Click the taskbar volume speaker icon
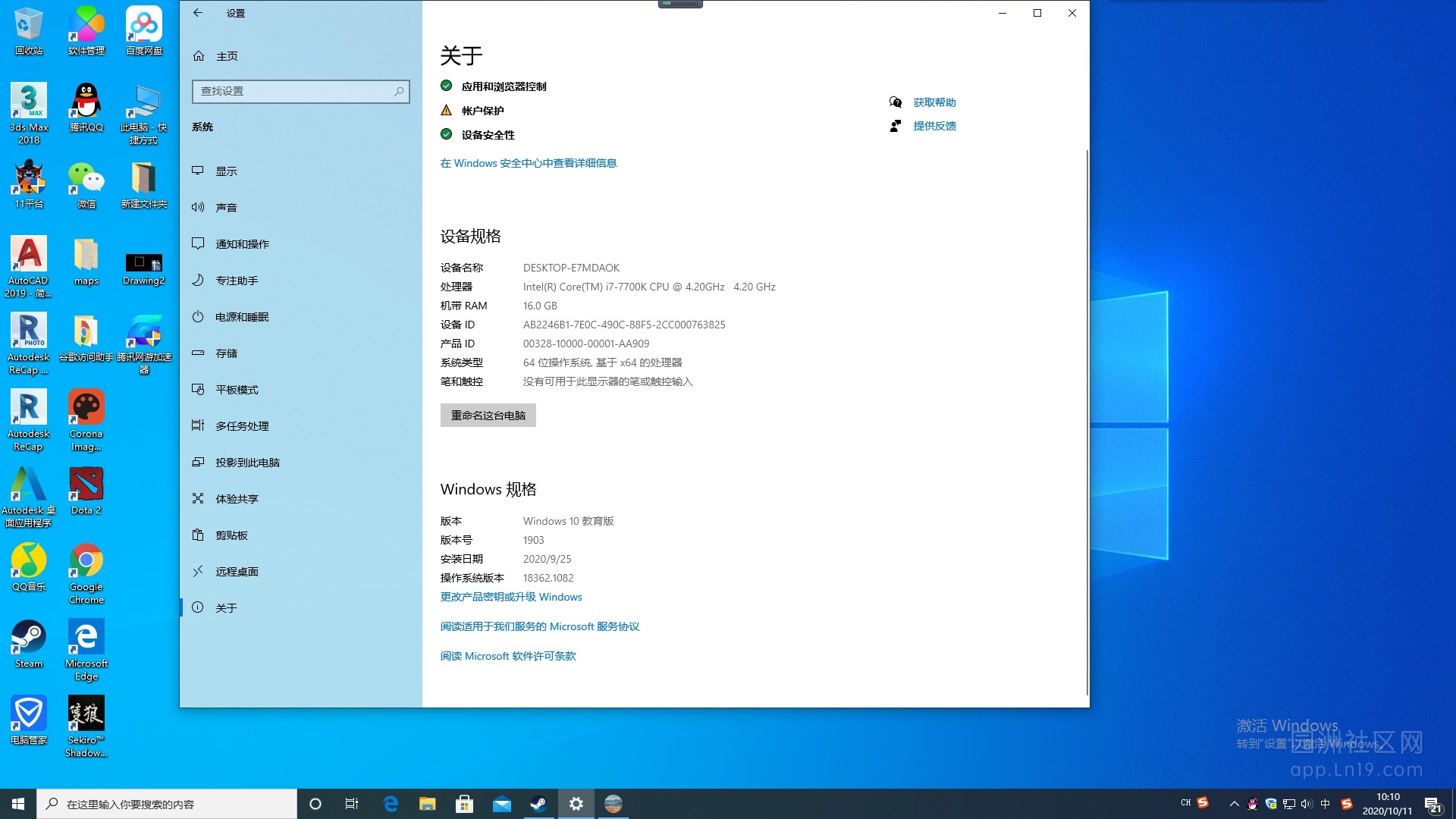The width and height of the screenshot is (1456, 819). point(1306,804)
